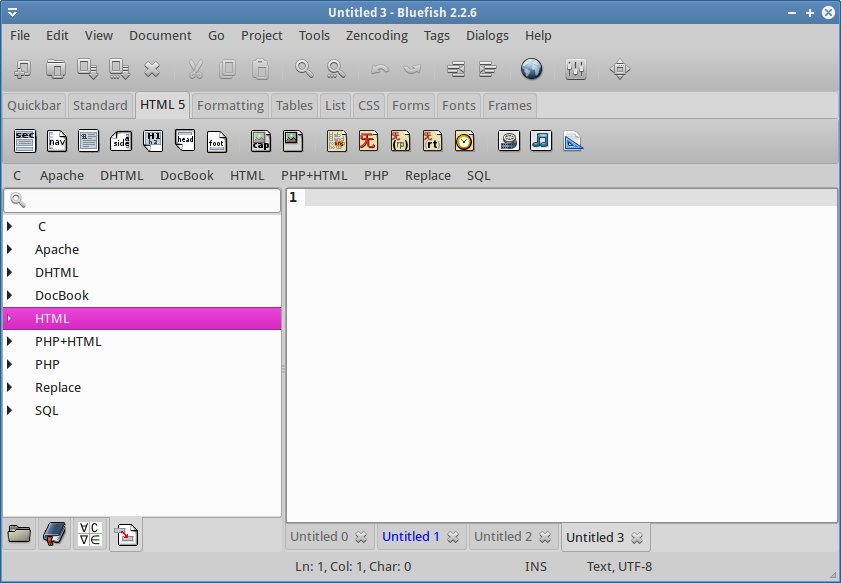Open the Bookmarks book side panel tab
841x583 pixels.
(x=54, y=534)
